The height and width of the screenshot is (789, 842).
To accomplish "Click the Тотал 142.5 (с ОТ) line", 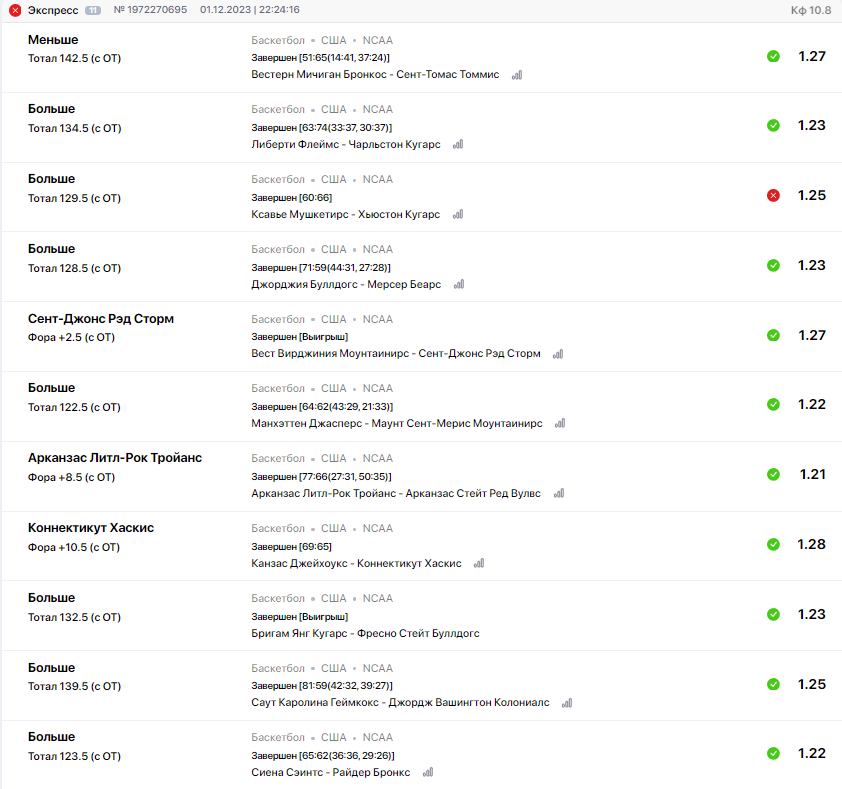I will (x=75, y=58).
